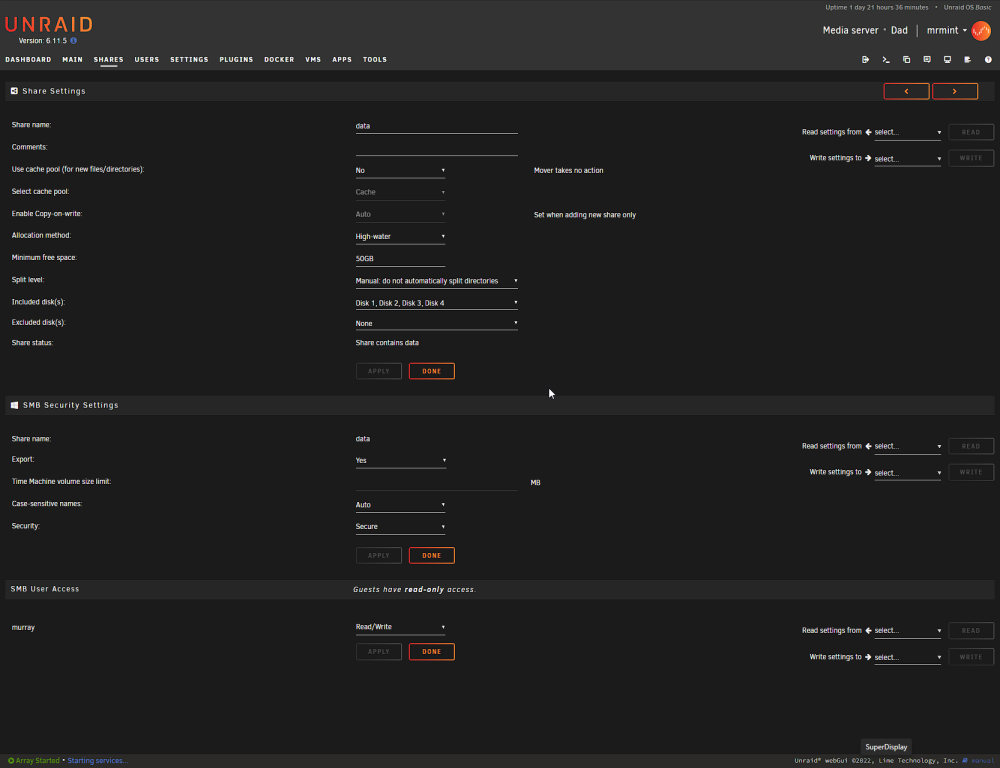The image size is (1000, 768).
Task: Click the UNRAID logo
Action: tap(49, 24)
